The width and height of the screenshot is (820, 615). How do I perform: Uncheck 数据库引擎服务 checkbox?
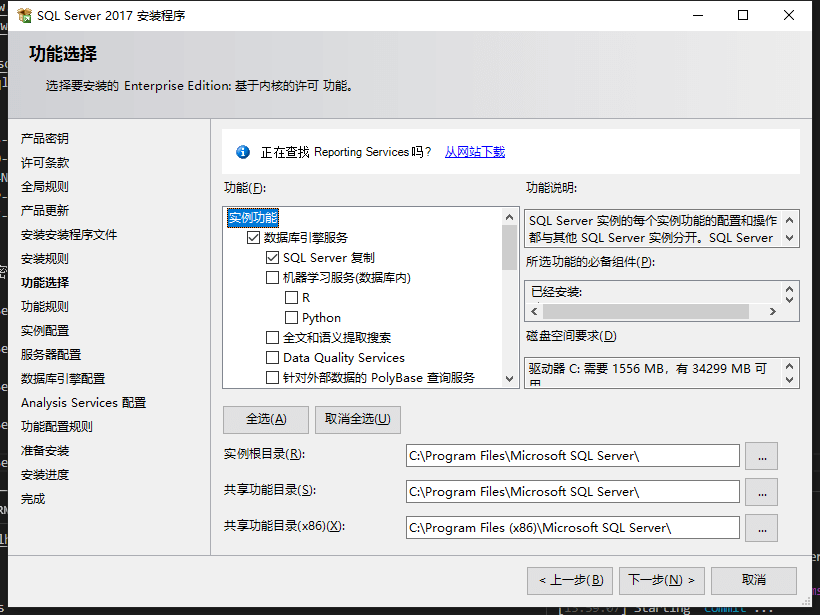coord(253,238)
